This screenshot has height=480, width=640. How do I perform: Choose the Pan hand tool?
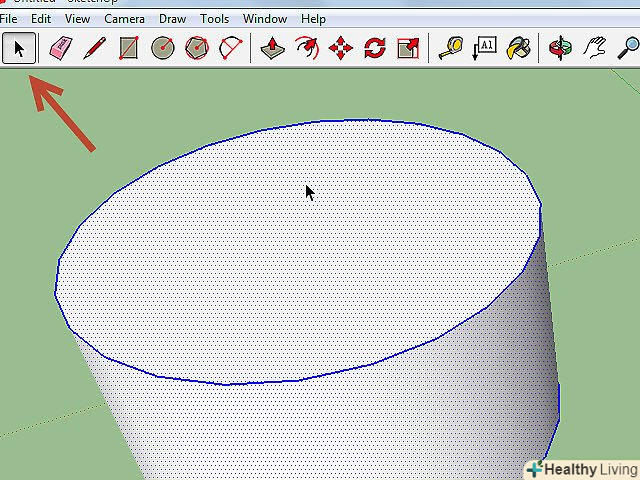click(595, 47)
